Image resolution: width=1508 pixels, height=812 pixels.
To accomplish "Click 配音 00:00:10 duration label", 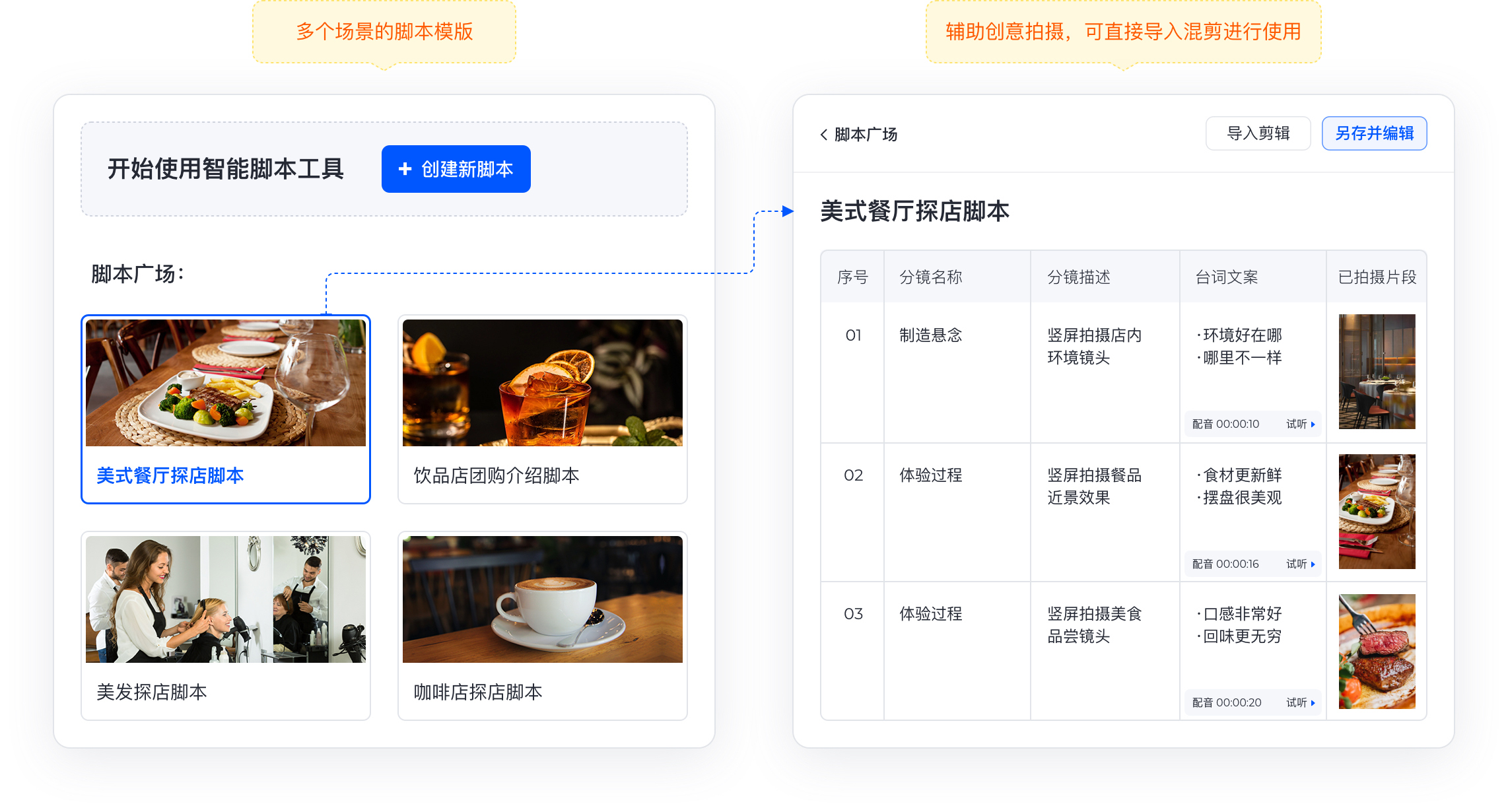I will point(1225,424).
